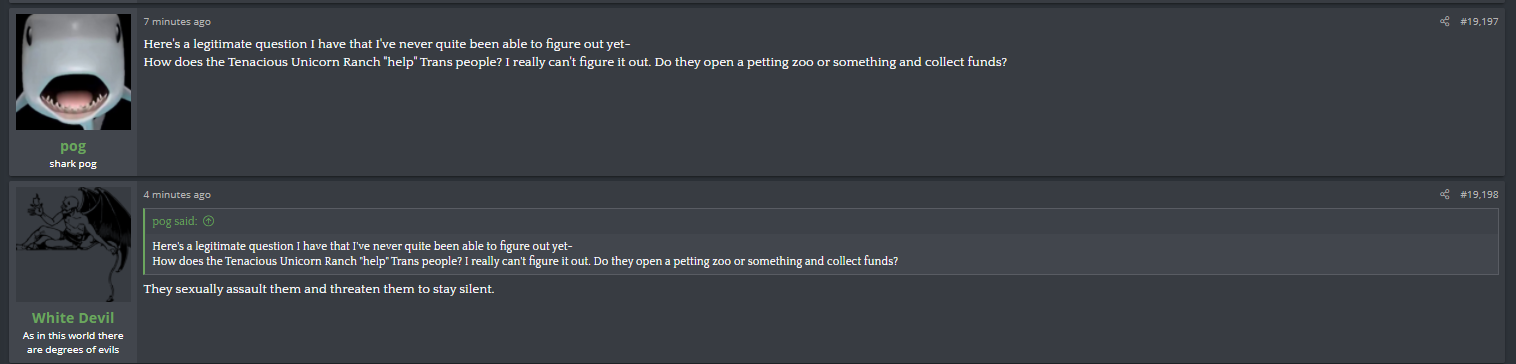Screen dimensions: 1516x364
Task: Click the 'shark pog' user title
Action: (73, 164)
